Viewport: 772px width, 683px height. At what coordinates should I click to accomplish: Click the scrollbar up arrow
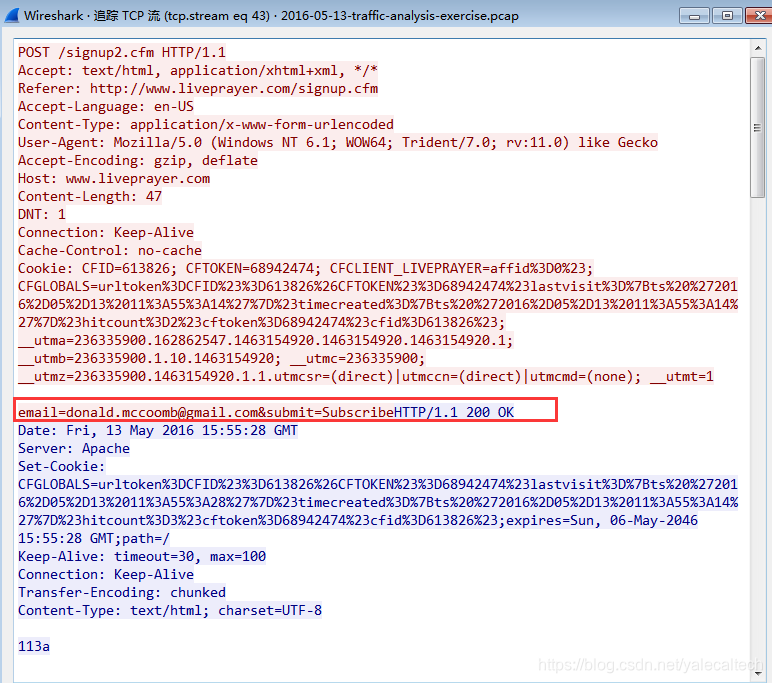click(758, 48)
